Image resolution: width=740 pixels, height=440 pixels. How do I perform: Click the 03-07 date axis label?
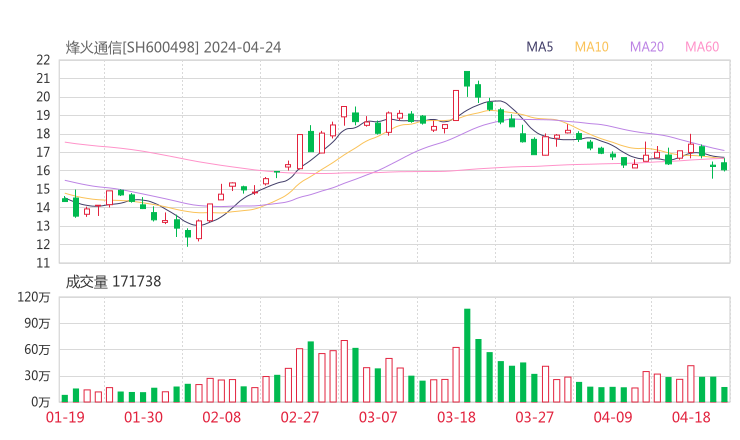pos(378,417)
